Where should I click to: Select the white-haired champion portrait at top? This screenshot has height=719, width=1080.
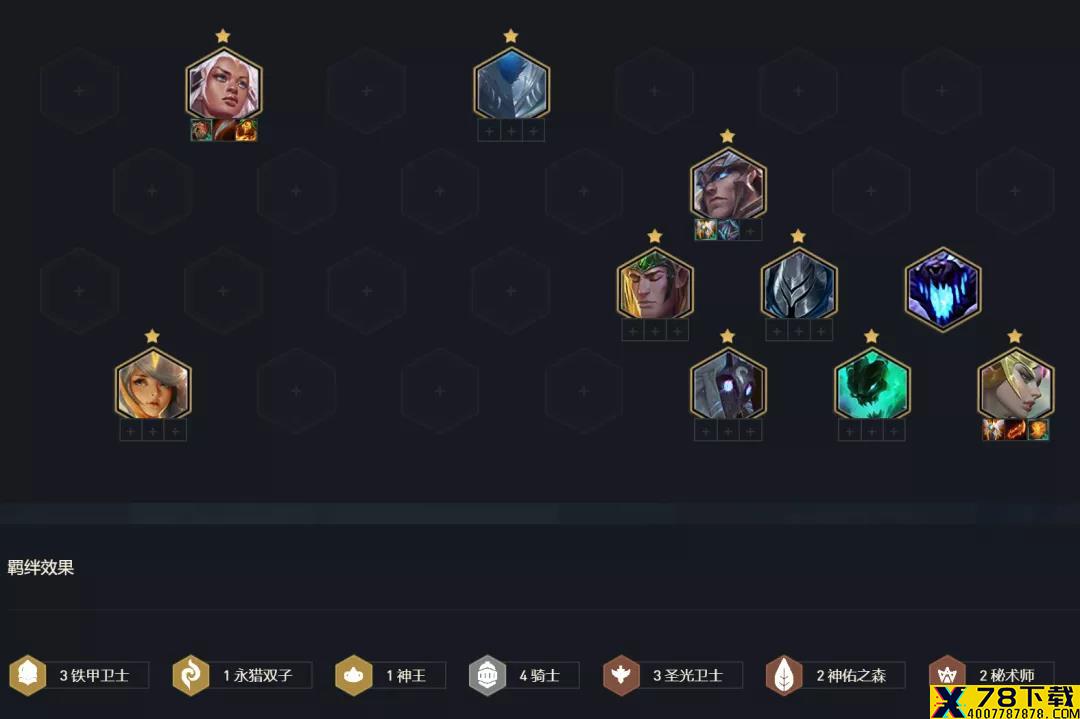[x=223, y=85]
